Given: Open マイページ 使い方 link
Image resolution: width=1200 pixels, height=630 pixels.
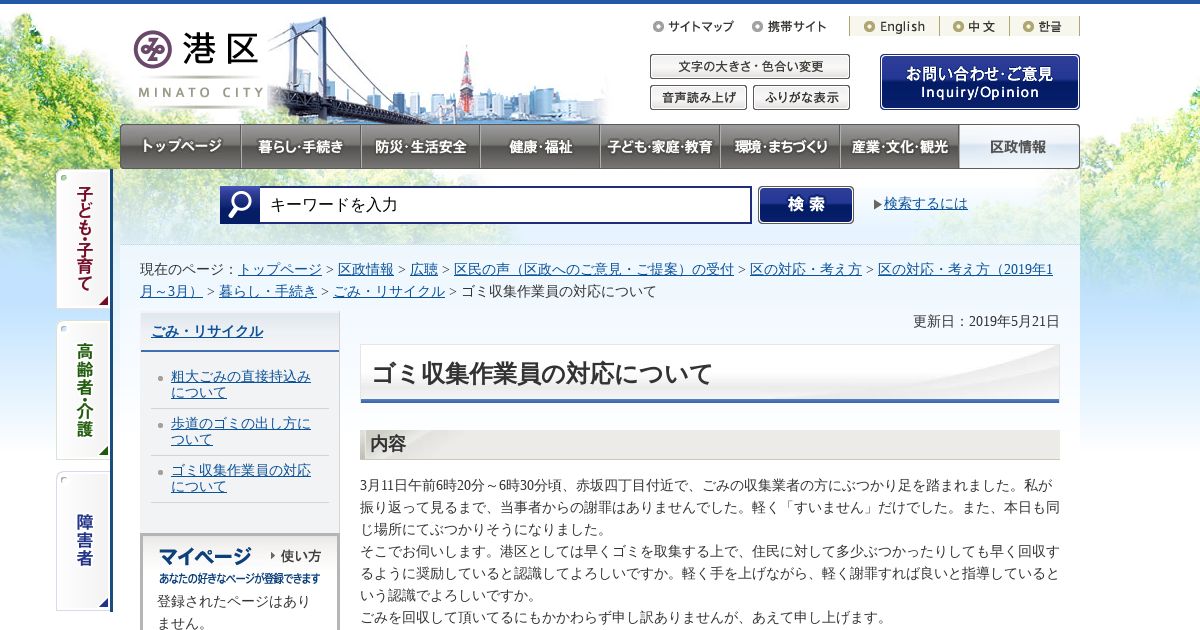Looking at the screenshot, I should (295, 556).
